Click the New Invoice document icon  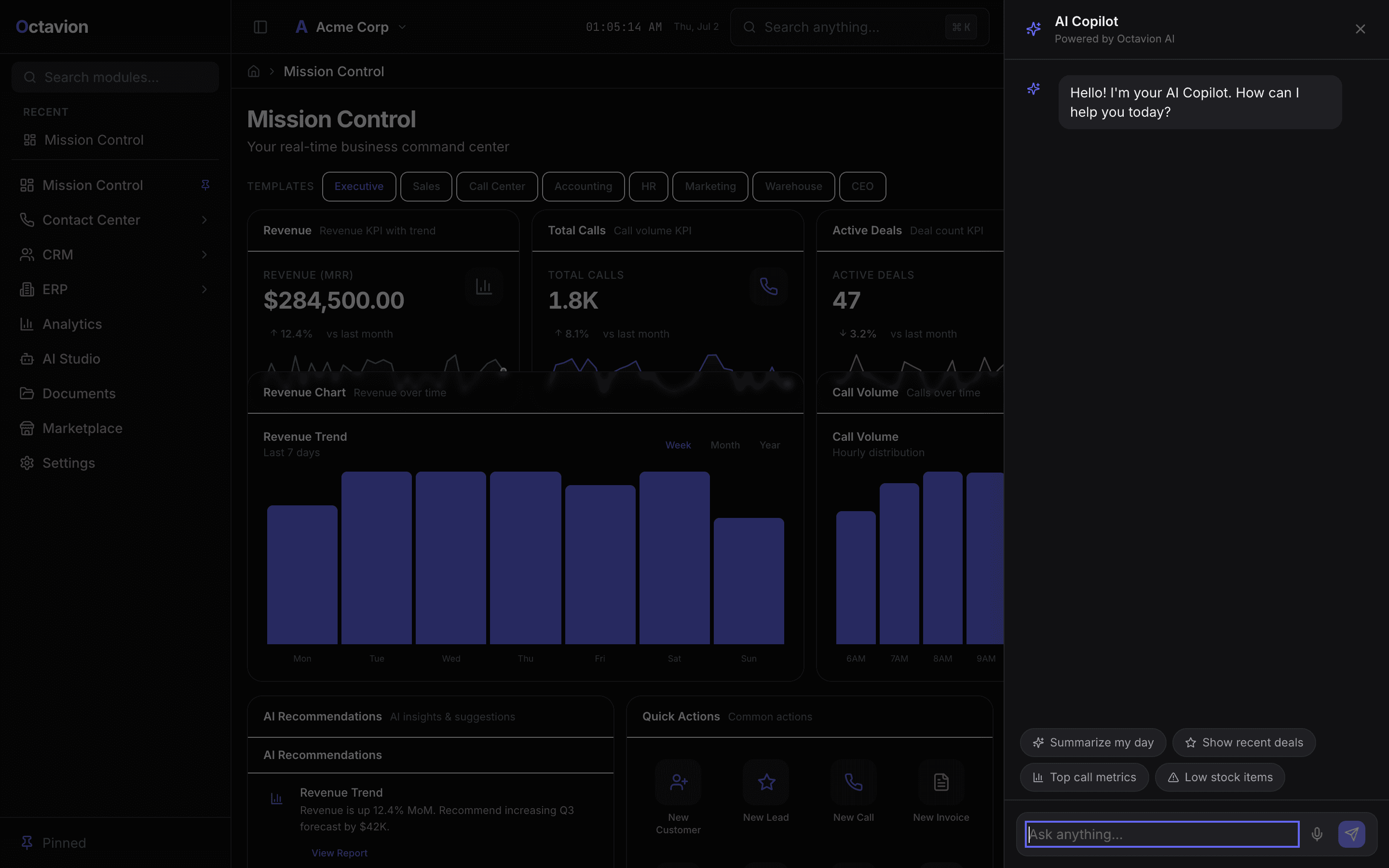941,782
